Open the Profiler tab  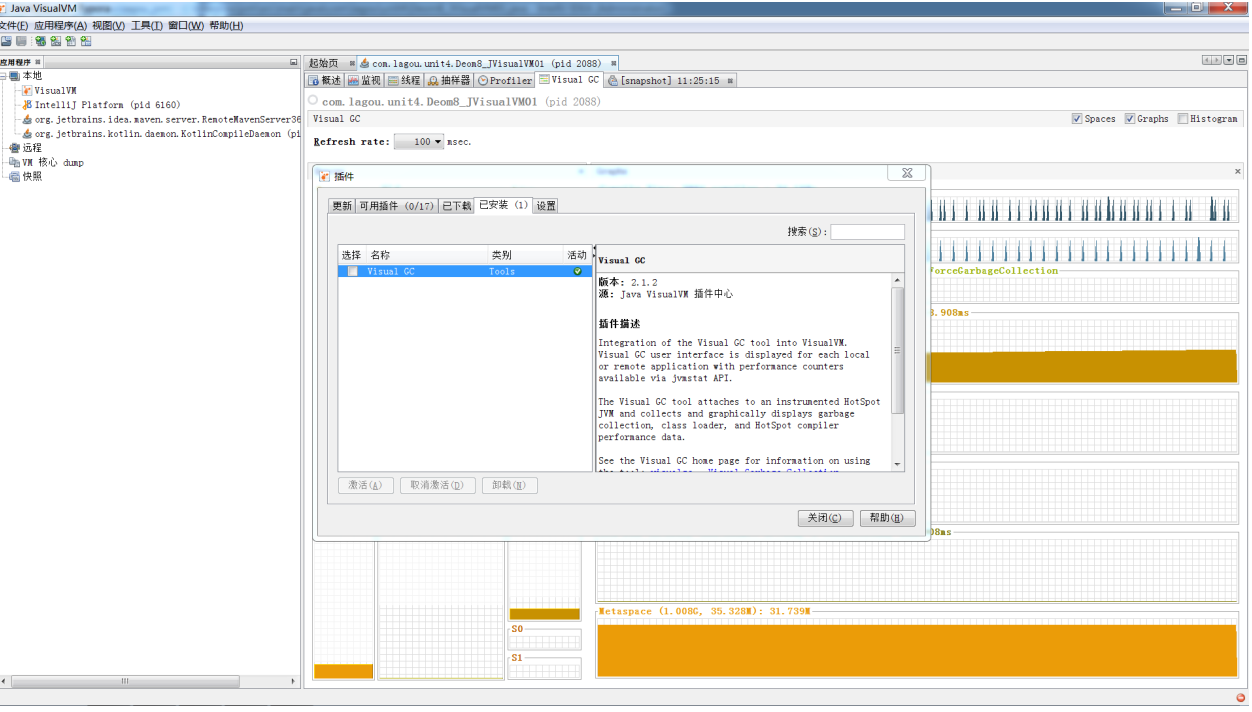click(x=505, y=80)
